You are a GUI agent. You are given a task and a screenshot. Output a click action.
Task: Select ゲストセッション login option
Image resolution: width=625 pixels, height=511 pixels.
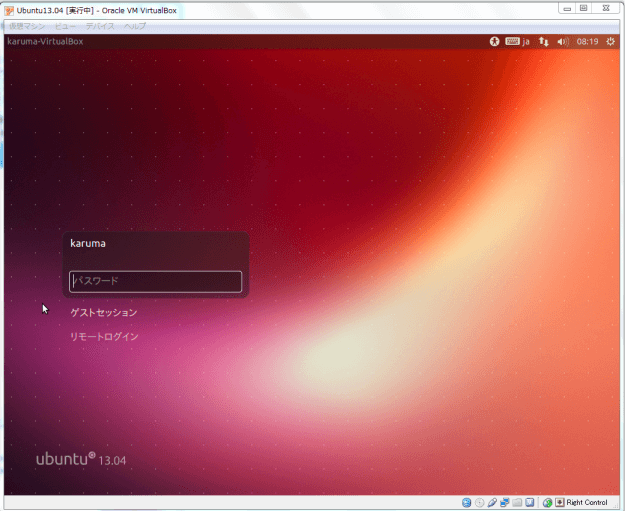(x=104, y=312)
